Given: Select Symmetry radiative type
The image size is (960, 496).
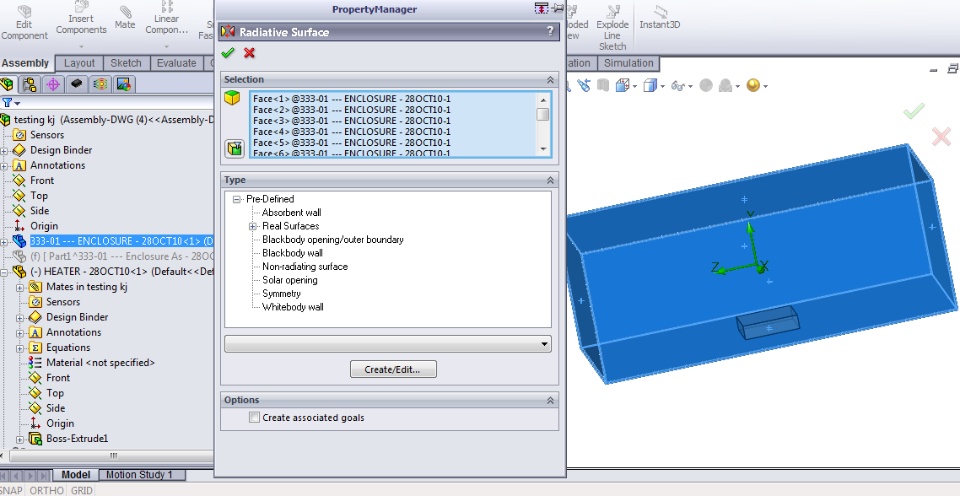Looking at the screenshot, I should [x=282, y=293].
